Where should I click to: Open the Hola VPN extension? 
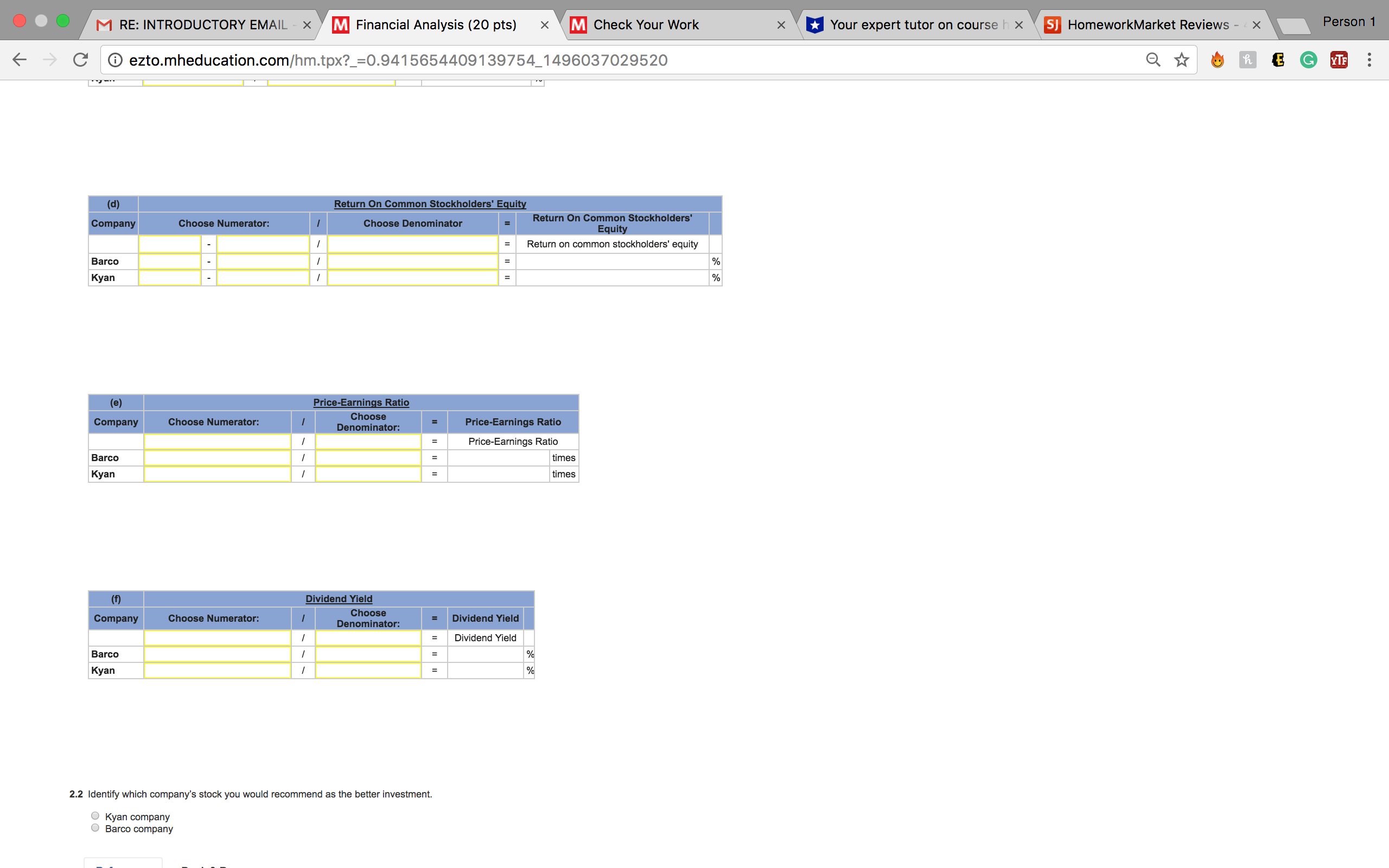[x=1218, y=59]
